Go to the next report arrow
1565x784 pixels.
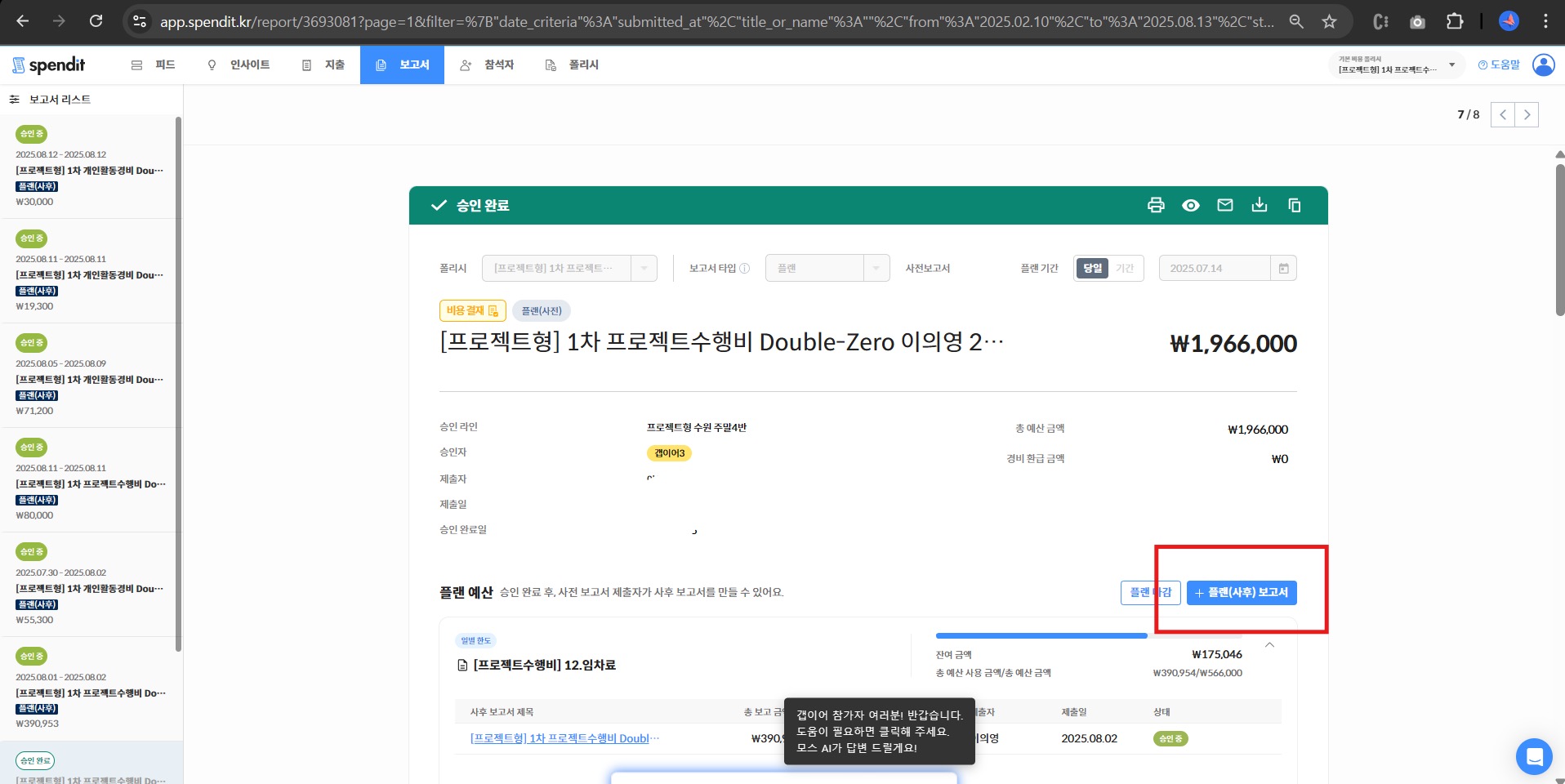(x=1527, y=114)
